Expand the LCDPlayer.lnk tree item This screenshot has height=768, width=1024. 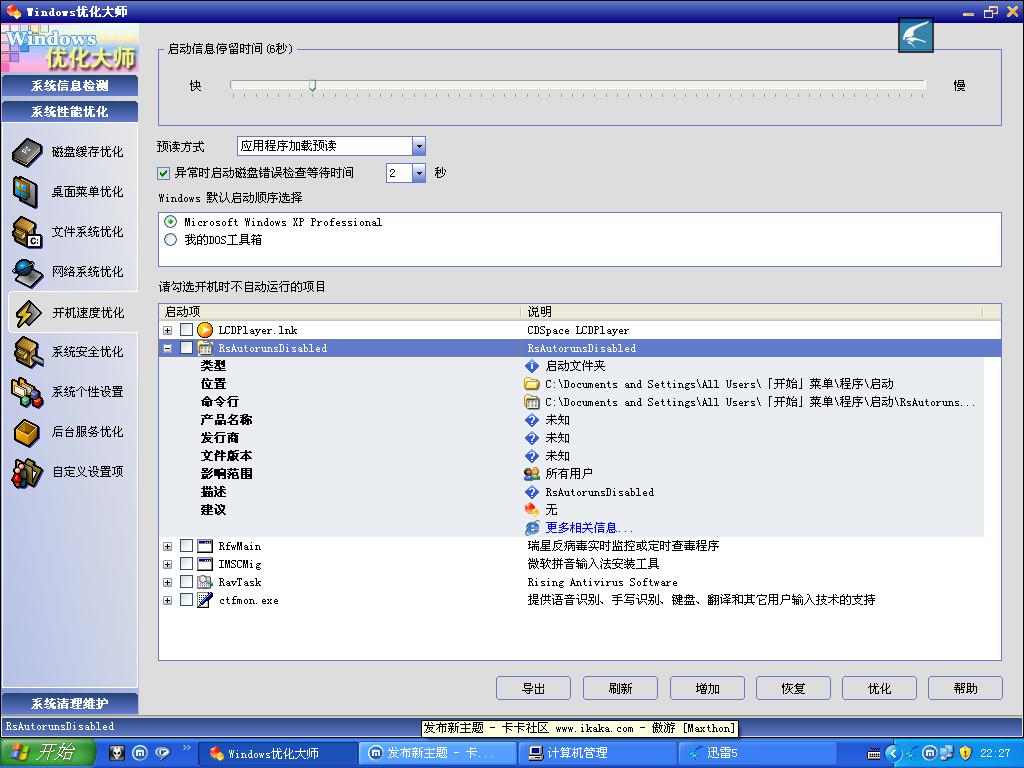[x=168, y=330]
